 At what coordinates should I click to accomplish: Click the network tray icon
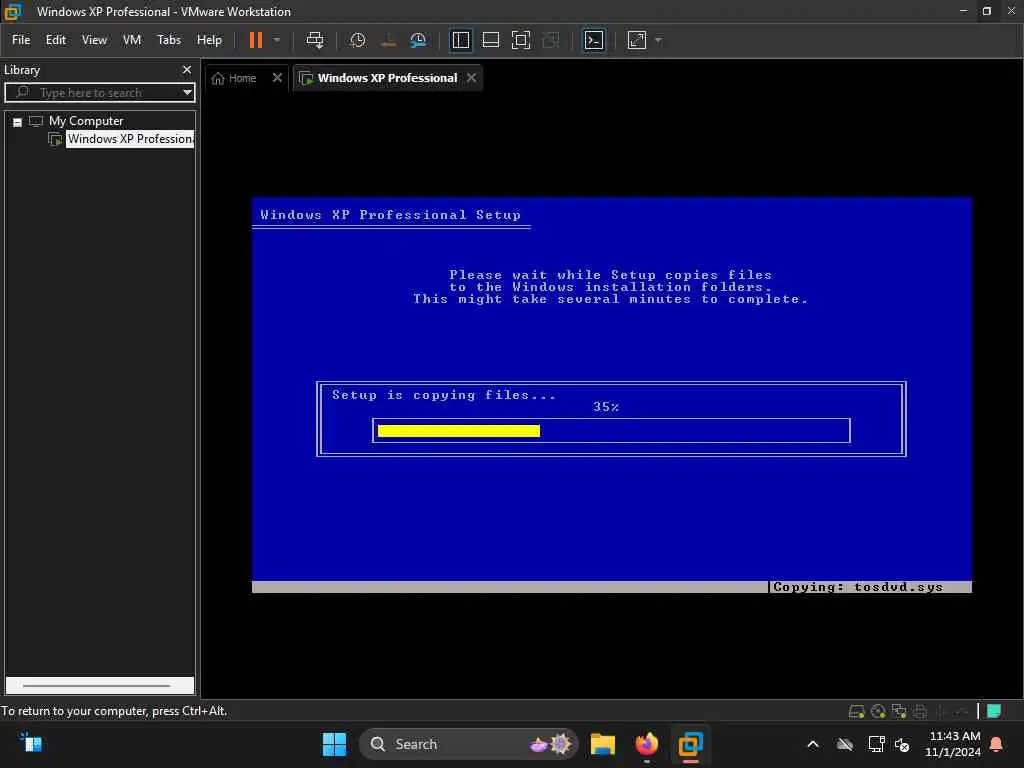[876, 744]
